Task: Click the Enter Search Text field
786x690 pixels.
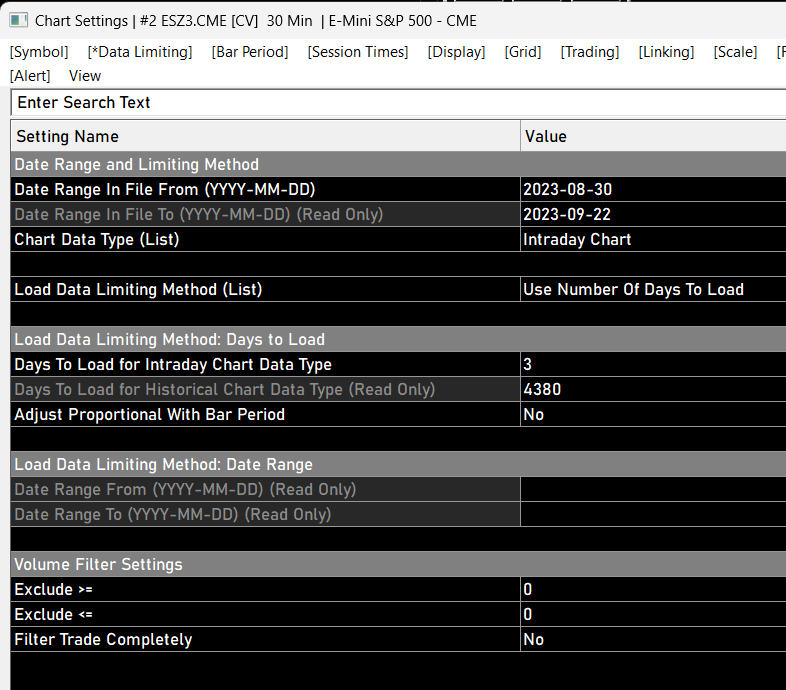Action: [400, 103]
